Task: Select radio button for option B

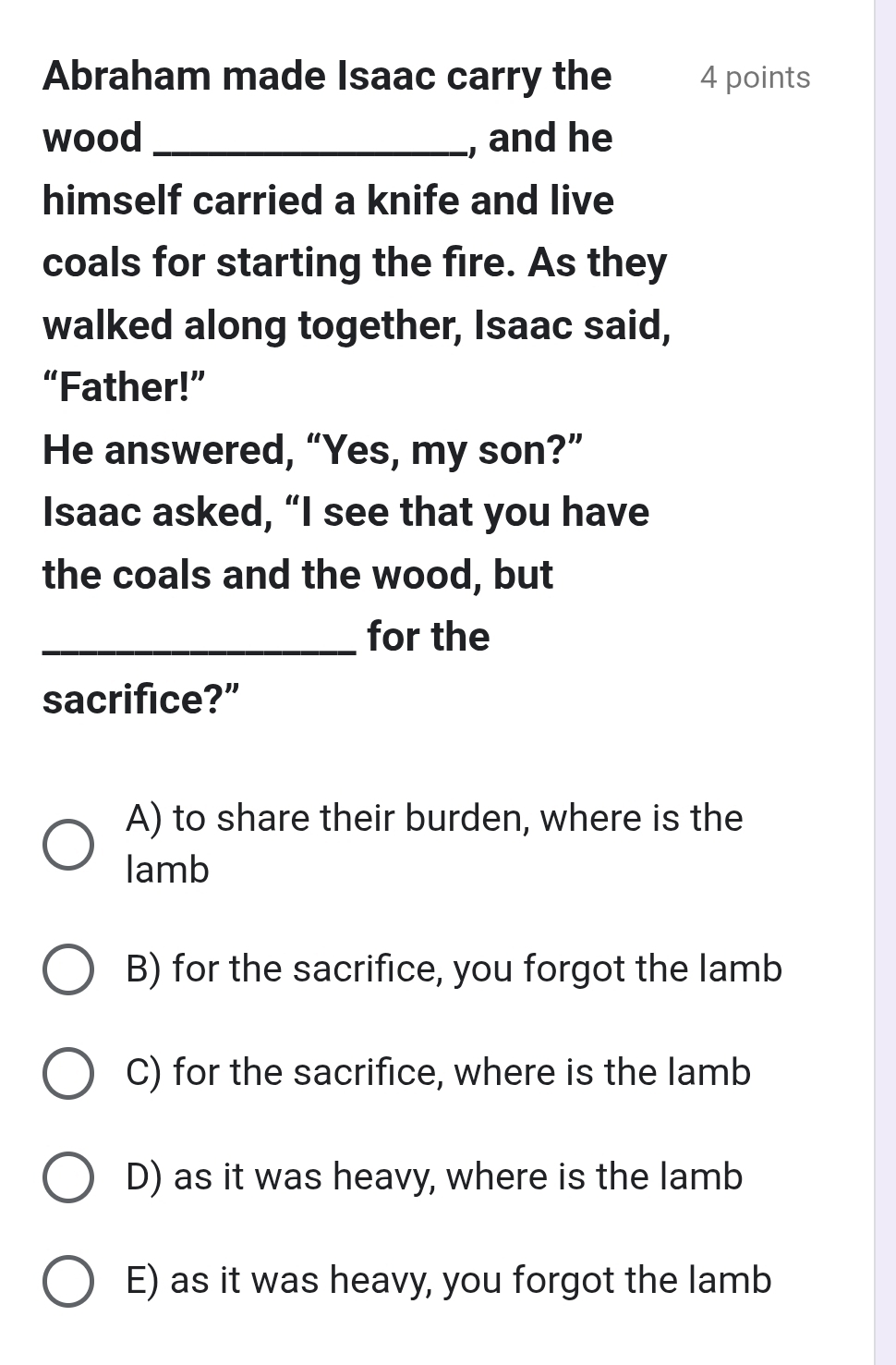Action: click(68, 969)
